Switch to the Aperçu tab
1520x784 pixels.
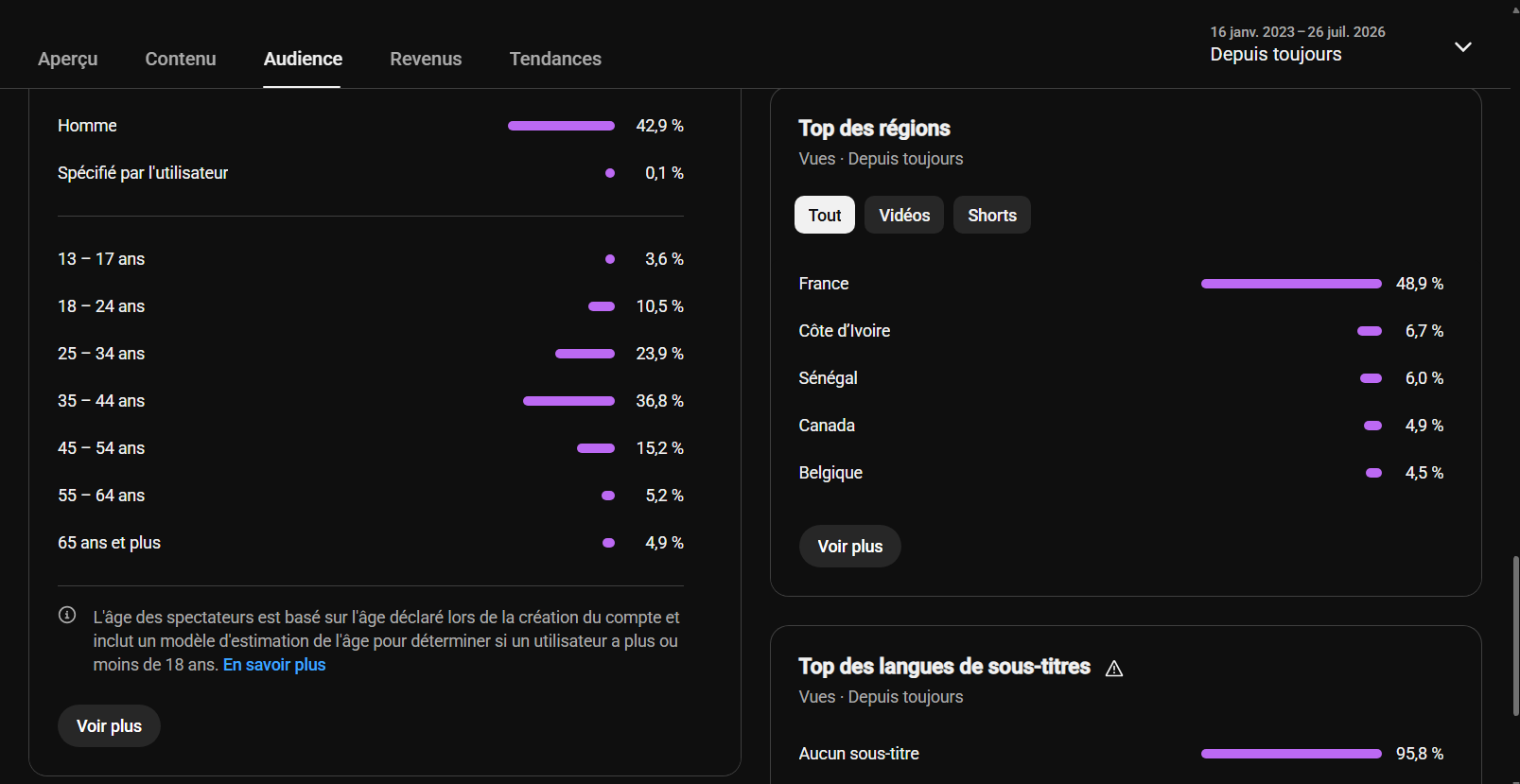click(x=68, y=59)
